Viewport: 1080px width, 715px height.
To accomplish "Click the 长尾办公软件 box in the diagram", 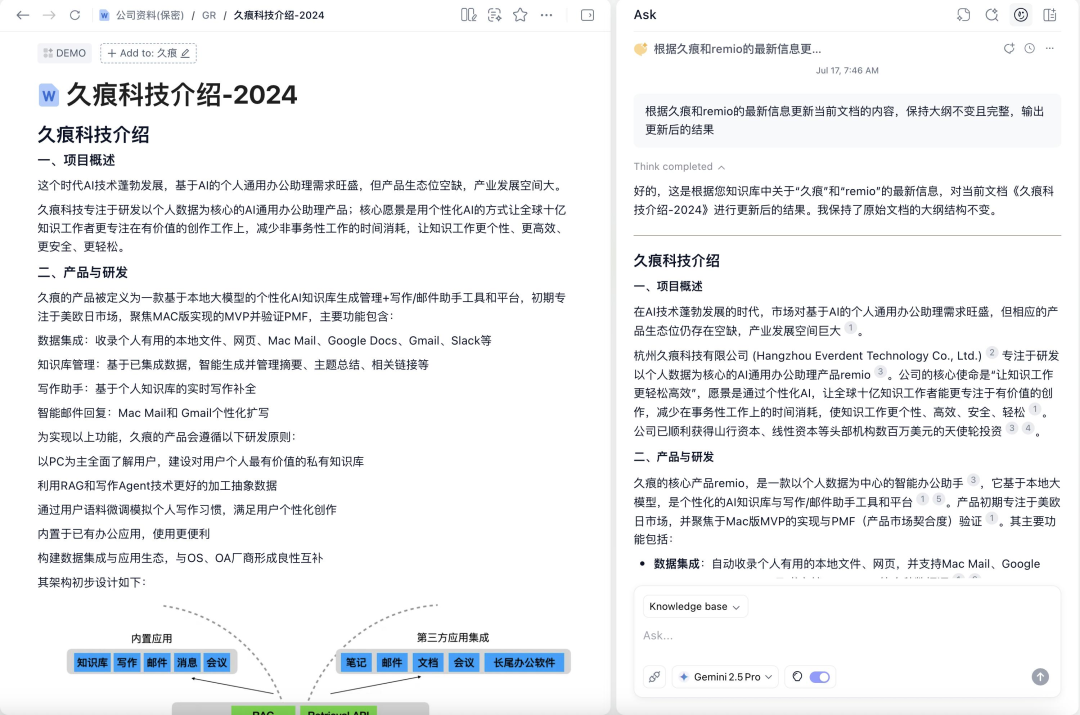I will [524, 663].
